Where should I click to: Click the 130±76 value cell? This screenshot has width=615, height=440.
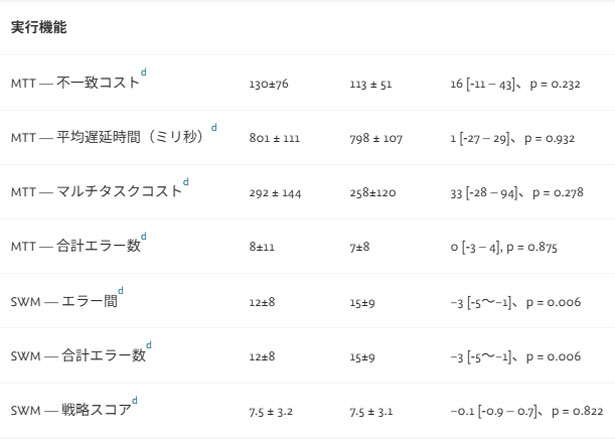[x=269, y=85]
